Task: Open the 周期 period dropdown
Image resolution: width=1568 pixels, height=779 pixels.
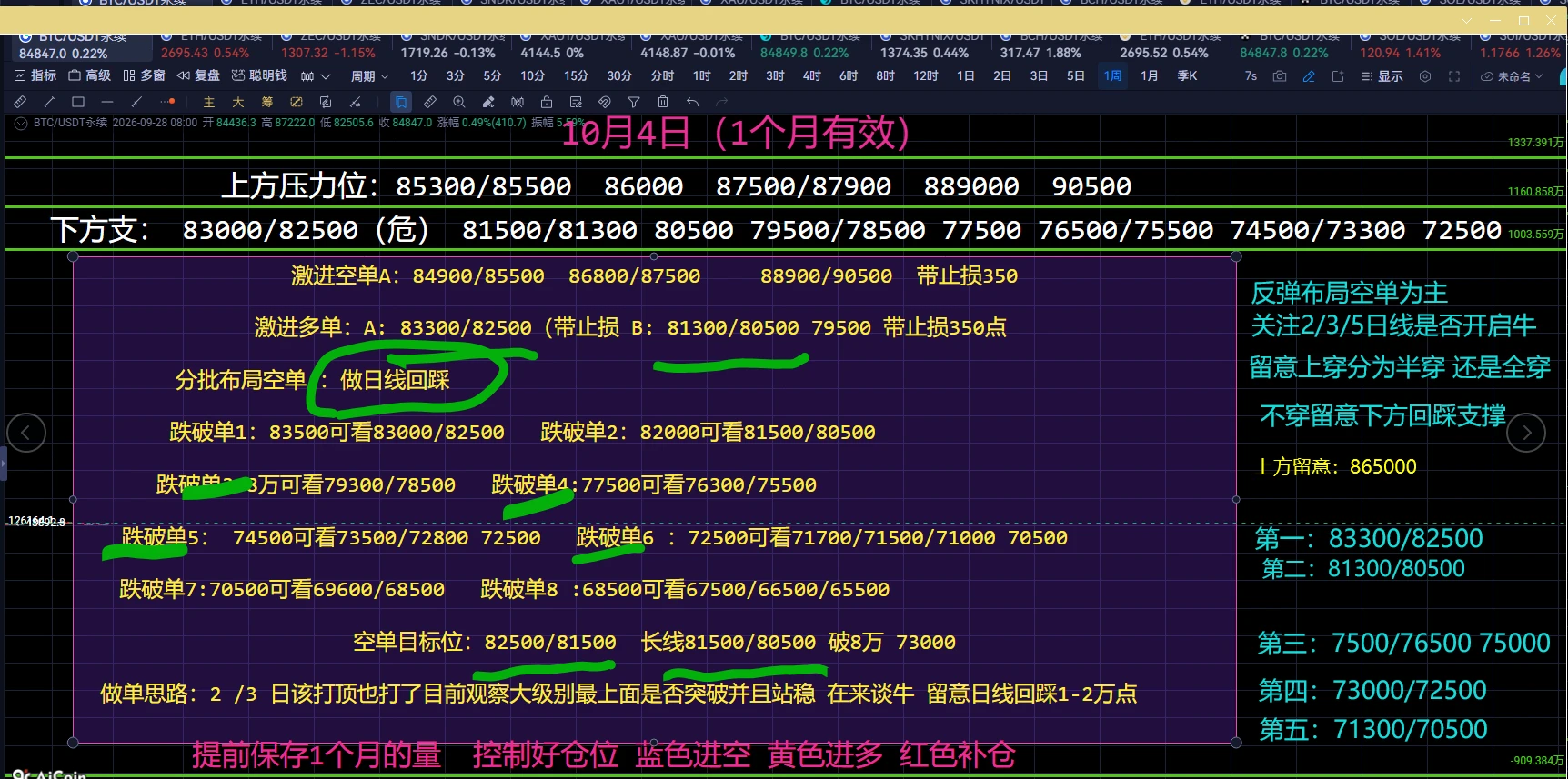Action: pyautogui.click(x=369, y=76)
